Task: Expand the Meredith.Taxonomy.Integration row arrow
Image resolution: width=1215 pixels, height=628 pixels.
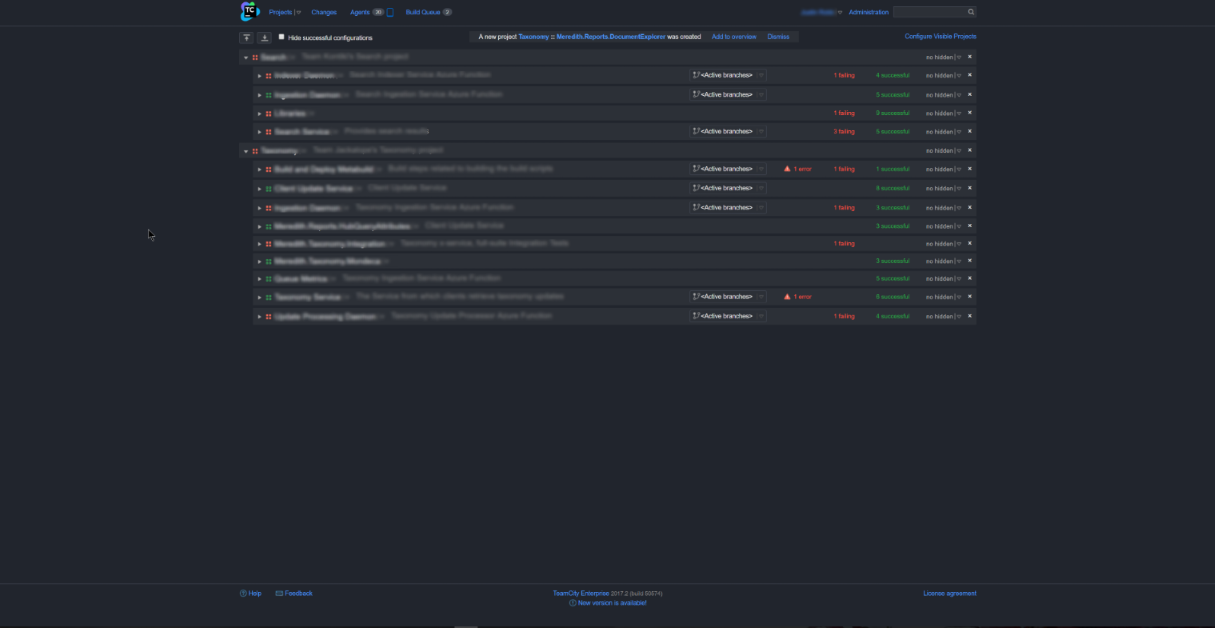Action: pos(260,244)
